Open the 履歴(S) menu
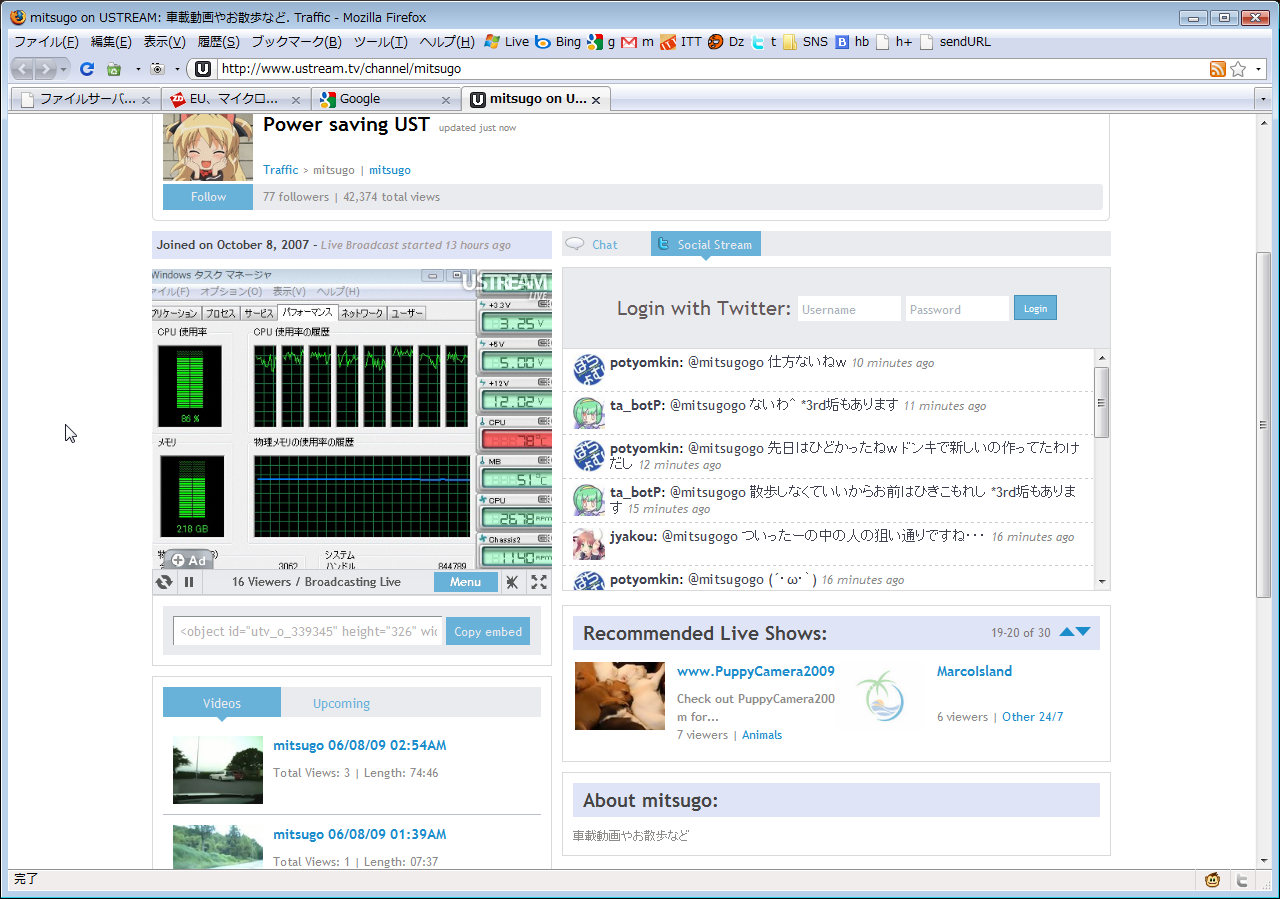Screen dimensions: 1280x899 coord(218,42)
